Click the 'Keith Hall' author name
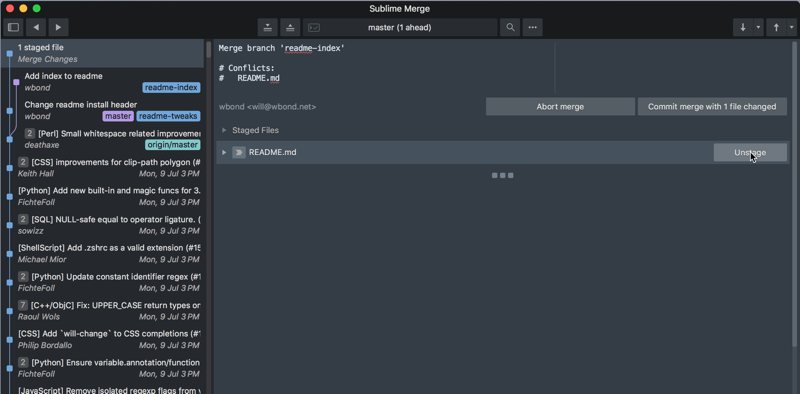 [x=36, y=174]
